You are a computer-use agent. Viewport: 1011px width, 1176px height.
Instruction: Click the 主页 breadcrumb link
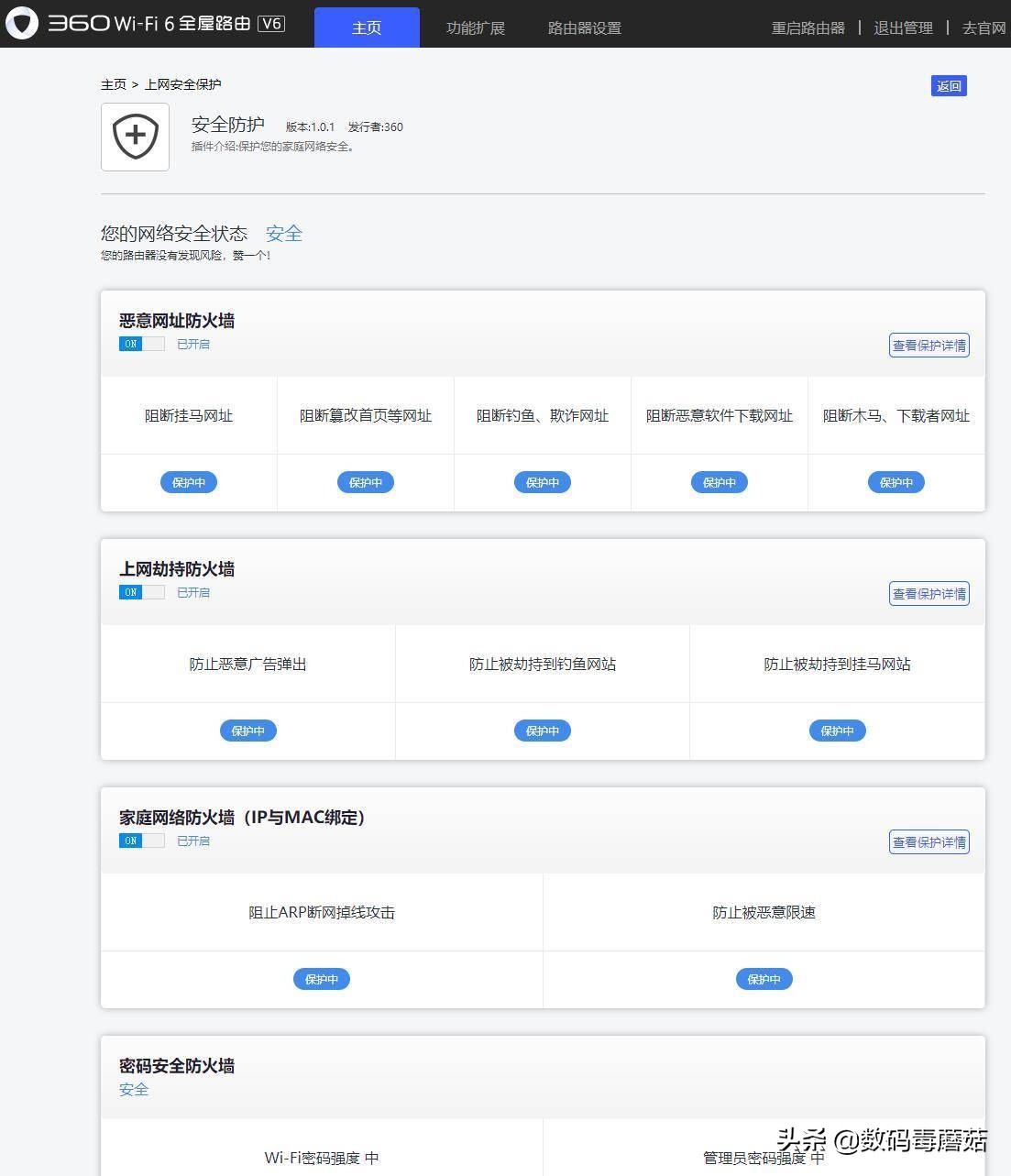coord(113,84)
